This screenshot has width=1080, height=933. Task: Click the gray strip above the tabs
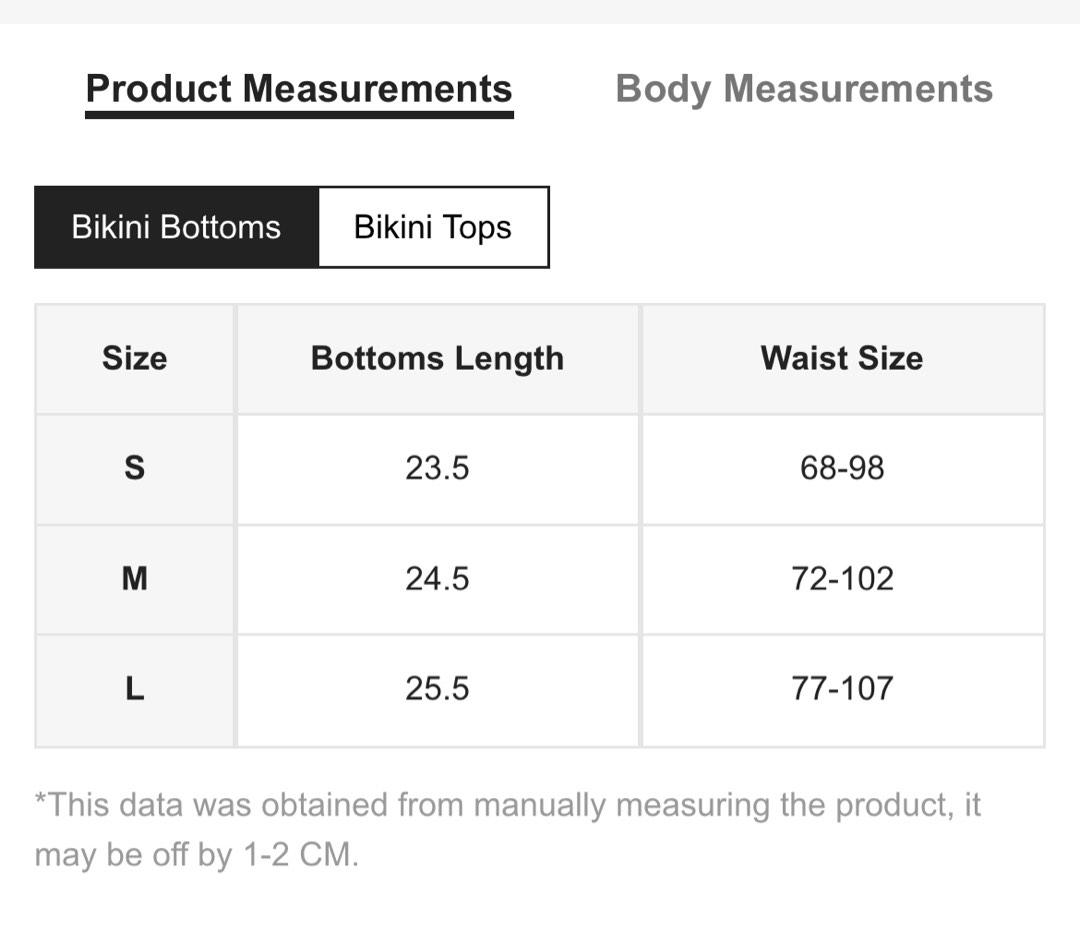coord(540,12)
